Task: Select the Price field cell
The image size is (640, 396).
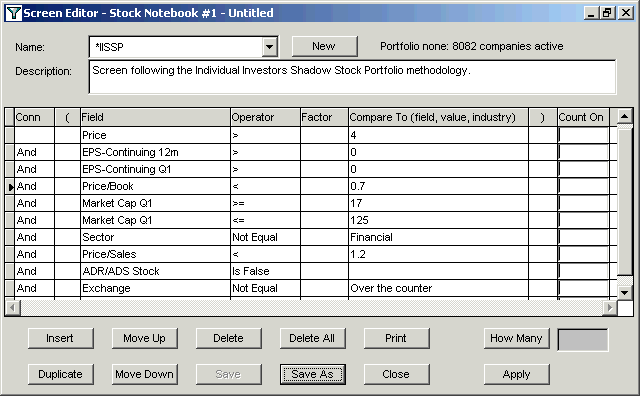Action: coord(155,135)
